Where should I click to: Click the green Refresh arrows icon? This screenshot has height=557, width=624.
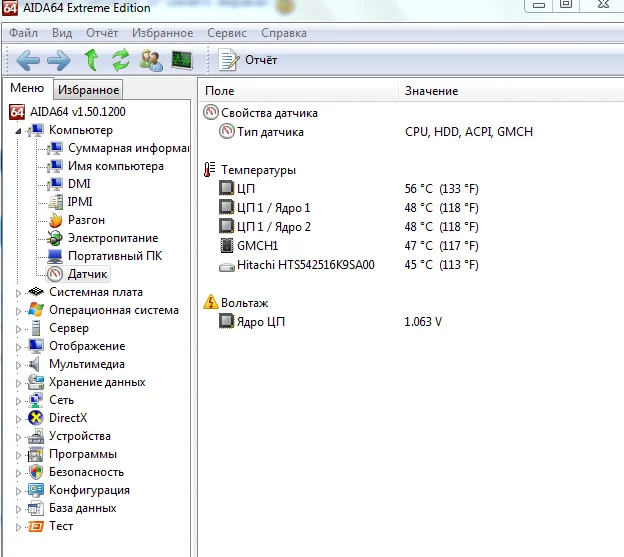pos(121,60)
